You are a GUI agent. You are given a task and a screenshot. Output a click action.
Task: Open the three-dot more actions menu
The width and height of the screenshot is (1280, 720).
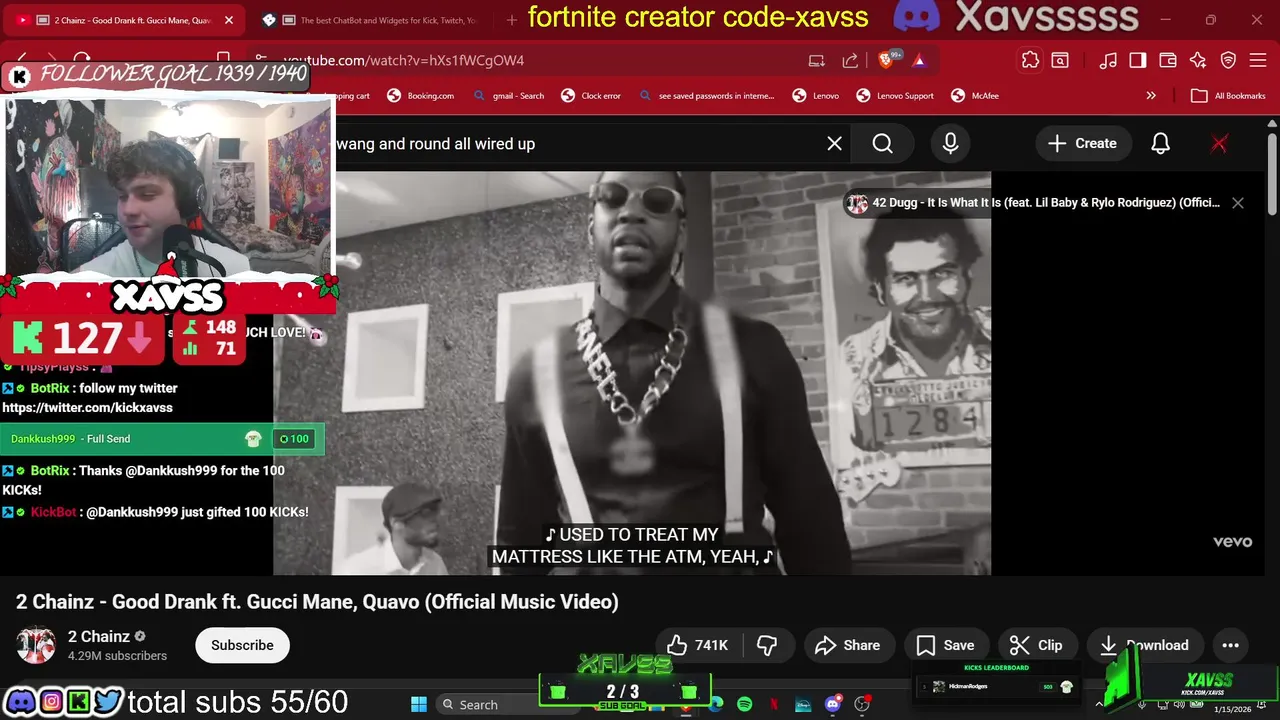pyautogui.click(x=1231, y=645)
